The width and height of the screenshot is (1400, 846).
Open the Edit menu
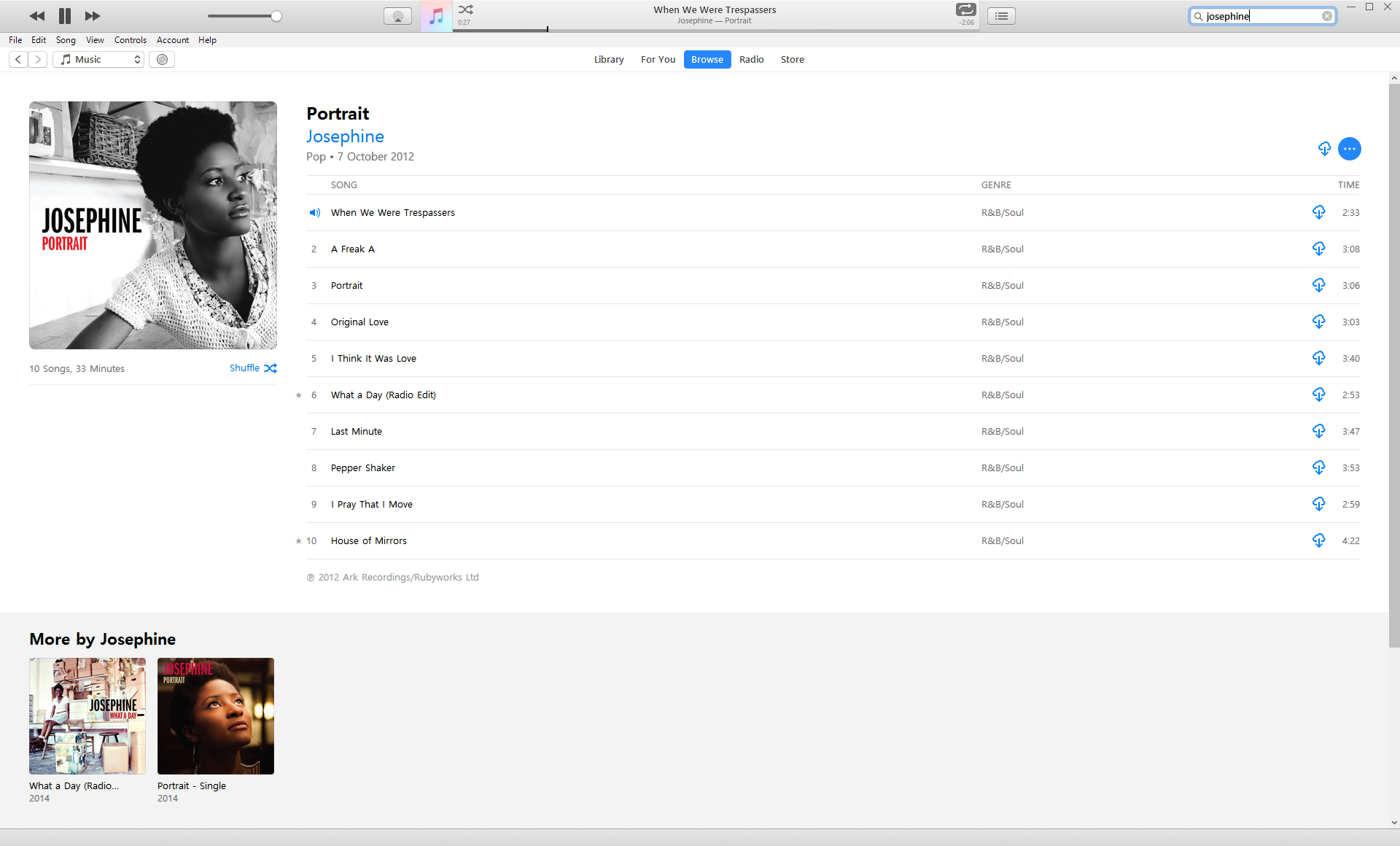[x=39, y=40]
